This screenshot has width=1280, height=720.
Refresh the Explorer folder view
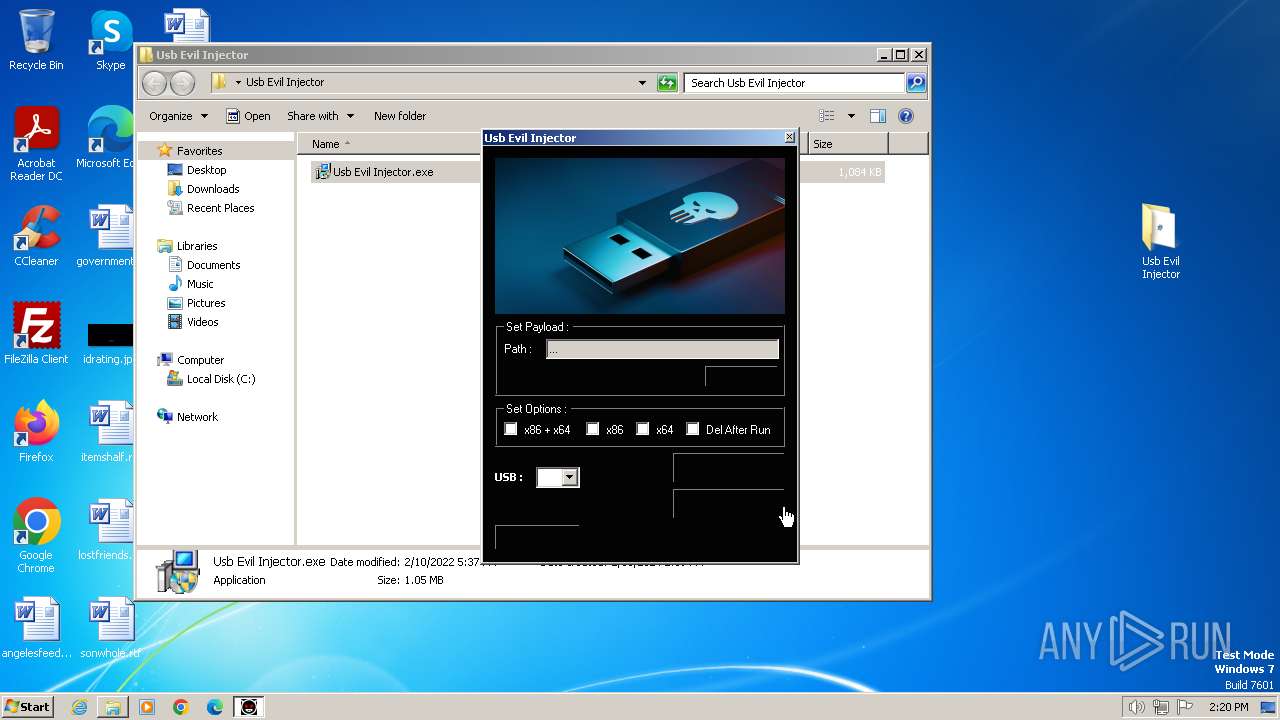pyautogui.click(x=667, y=83)
